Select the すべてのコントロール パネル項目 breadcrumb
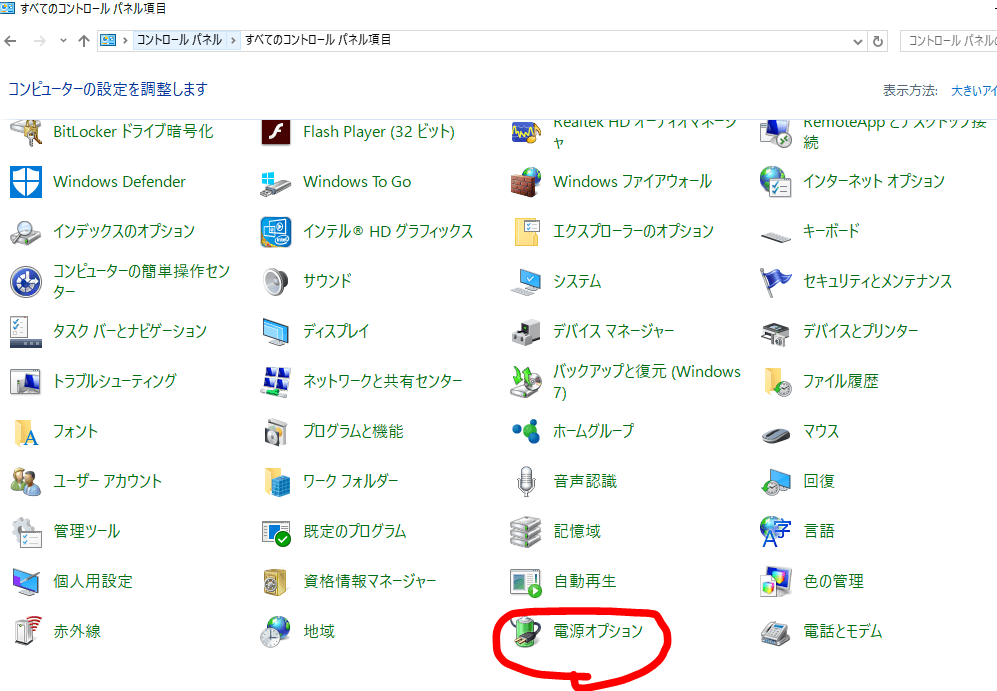 (x=318, y=40)
